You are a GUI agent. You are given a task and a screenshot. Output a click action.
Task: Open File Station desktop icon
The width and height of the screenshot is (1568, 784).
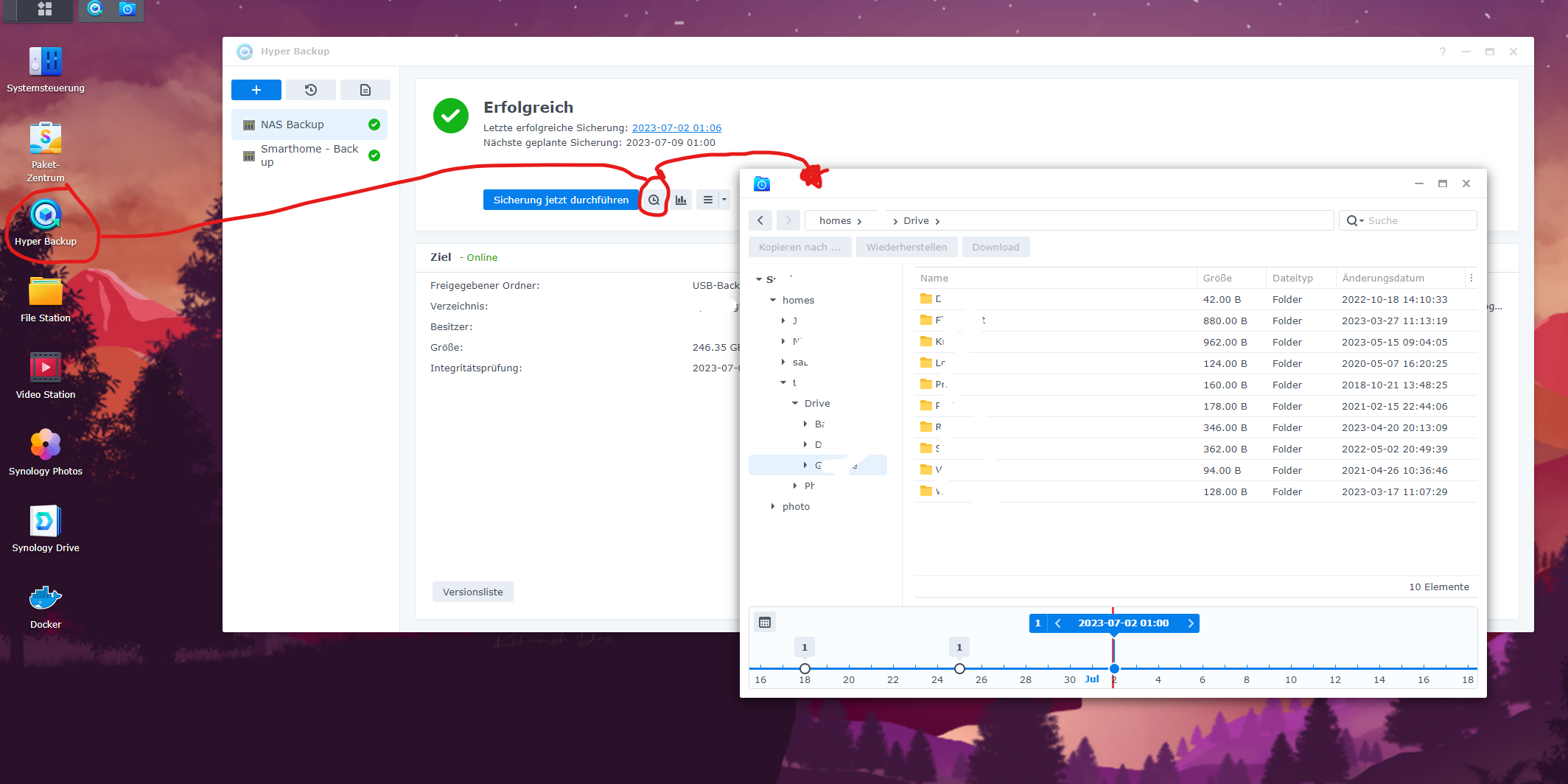[46, 298]
